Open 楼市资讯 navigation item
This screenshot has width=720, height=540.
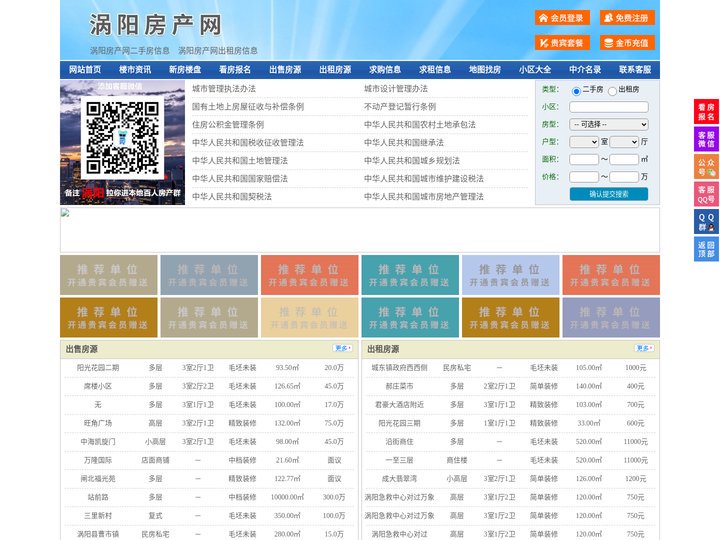point(135,70)
